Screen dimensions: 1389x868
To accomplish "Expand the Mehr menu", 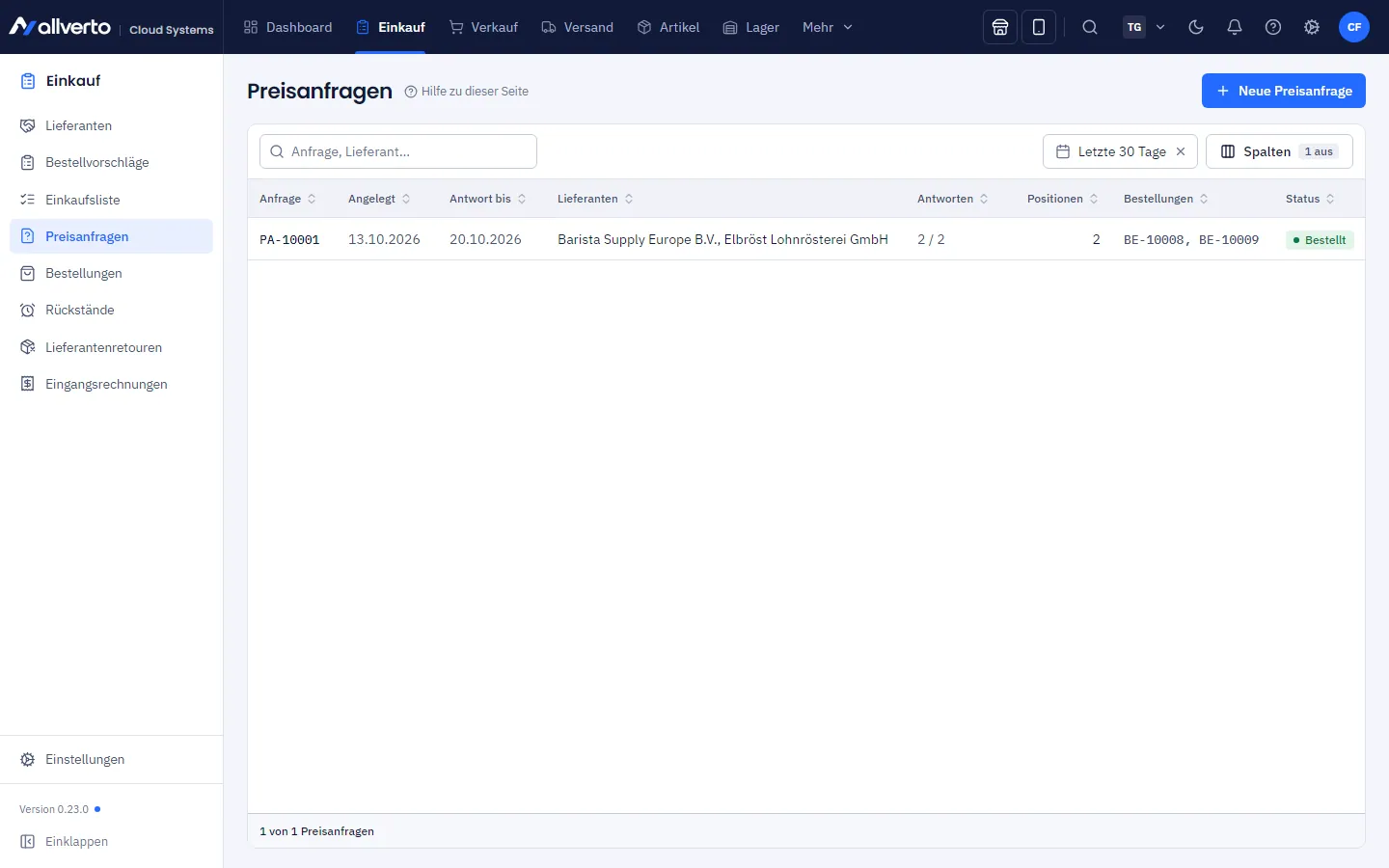I will (828, 27).
